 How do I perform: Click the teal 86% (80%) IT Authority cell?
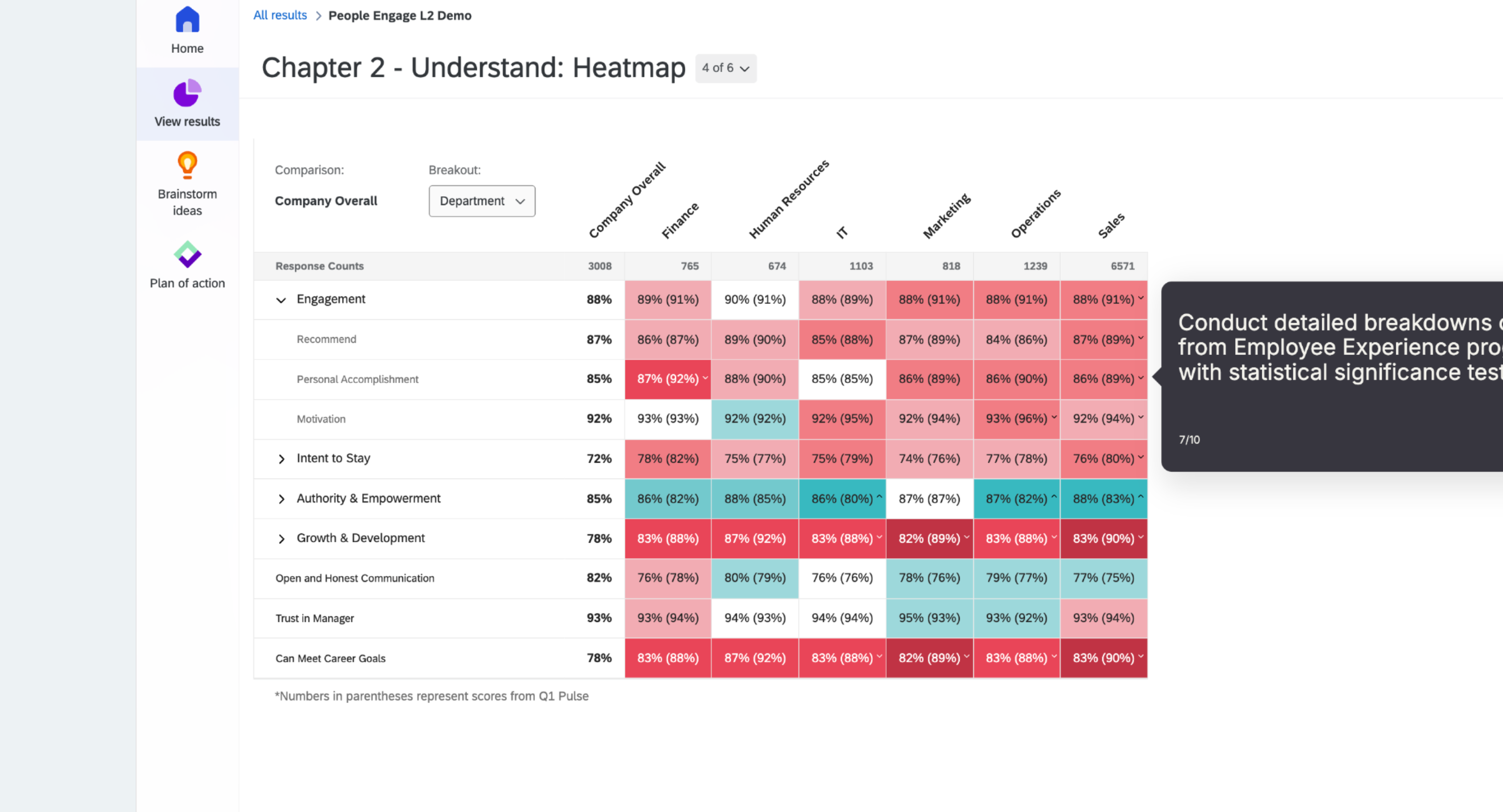click(x=842, y=499)
